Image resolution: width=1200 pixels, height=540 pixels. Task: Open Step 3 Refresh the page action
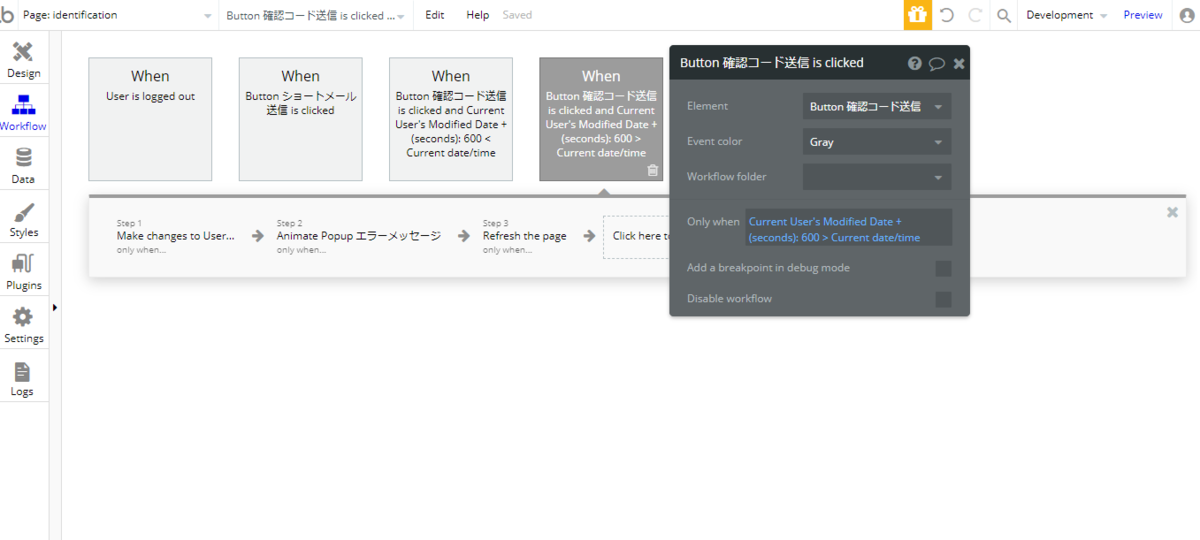pyautogui.click(x=524, y=236)
